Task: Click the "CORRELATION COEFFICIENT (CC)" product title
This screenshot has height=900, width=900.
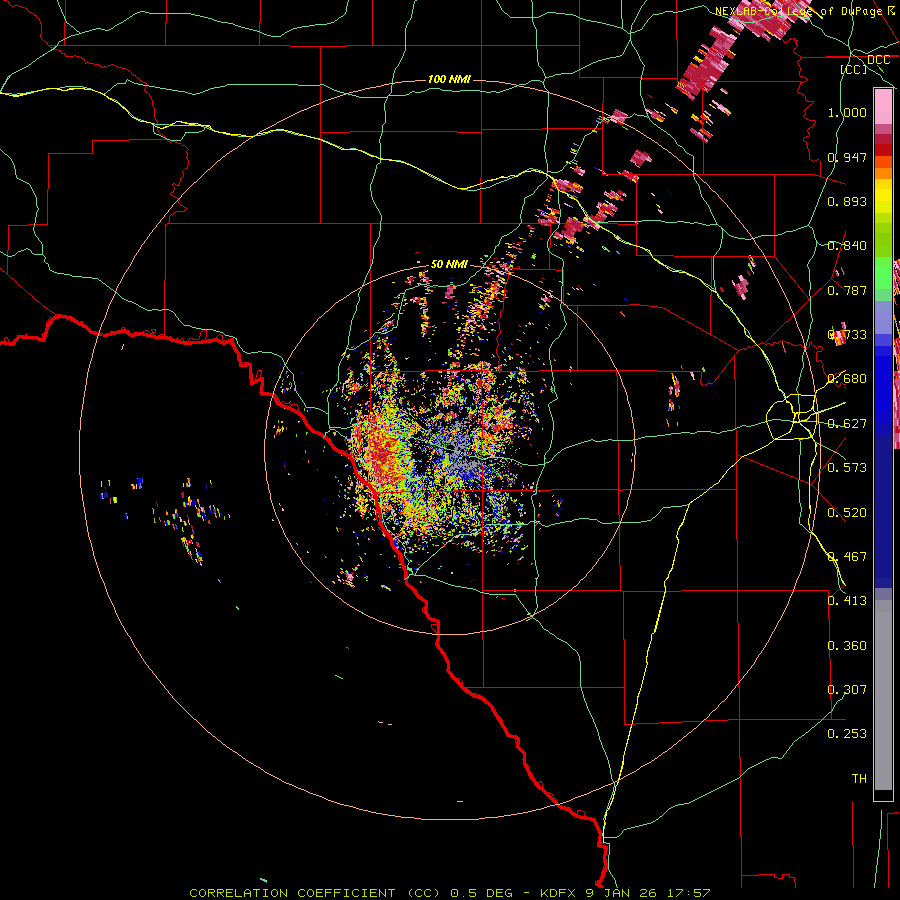Action: (x=315, y=893)
